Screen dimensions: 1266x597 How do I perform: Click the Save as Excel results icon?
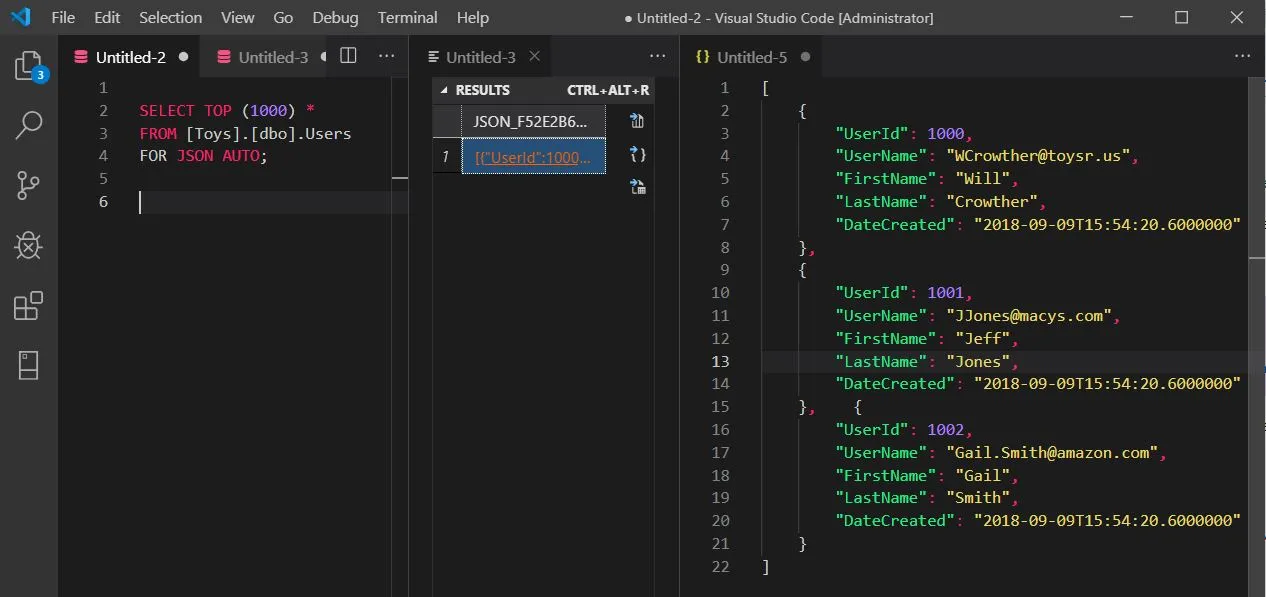637,186
